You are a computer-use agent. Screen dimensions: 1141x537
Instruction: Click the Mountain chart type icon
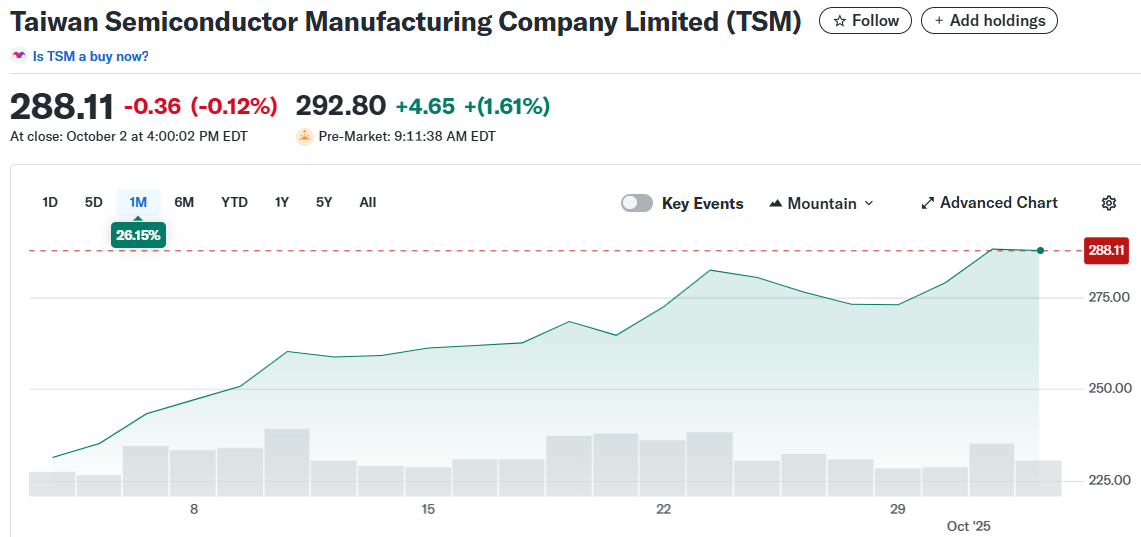[776, 203]
